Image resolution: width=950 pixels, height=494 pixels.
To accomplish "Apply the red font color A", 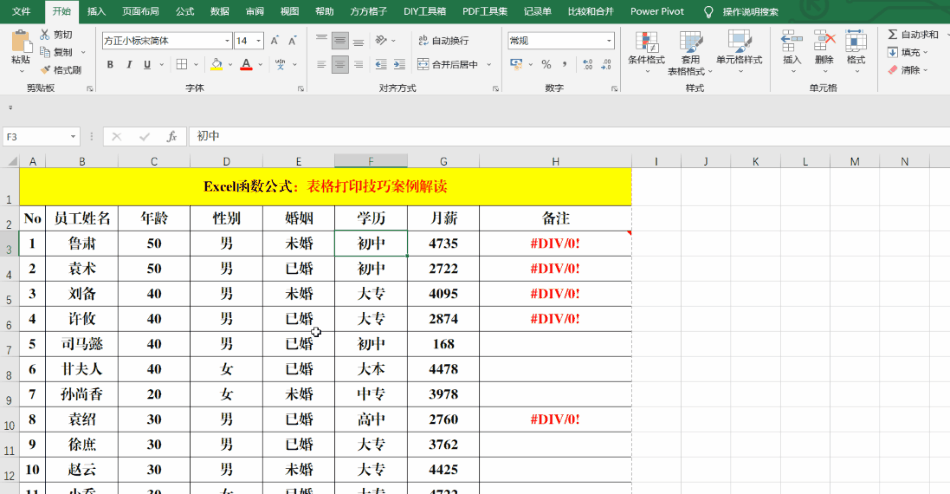I will click(246, 64).
